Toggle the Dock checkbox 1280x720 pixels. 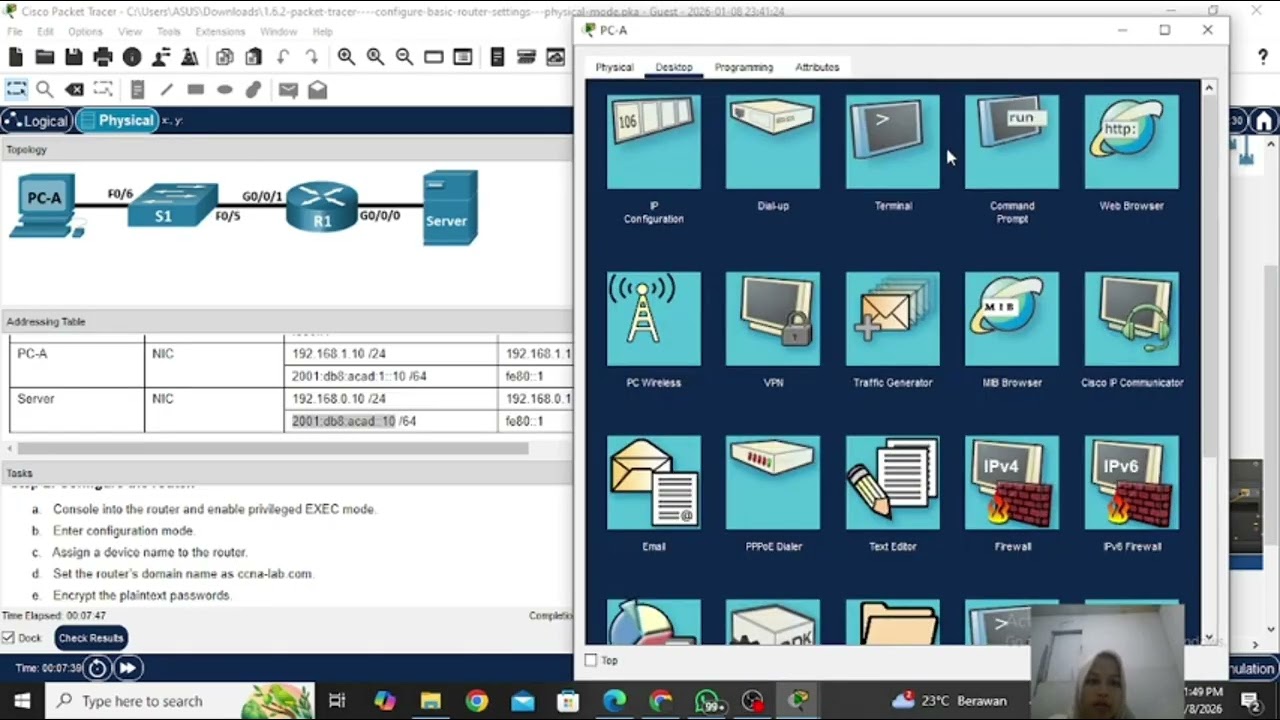pyautogui.click(x=8, y=638)
